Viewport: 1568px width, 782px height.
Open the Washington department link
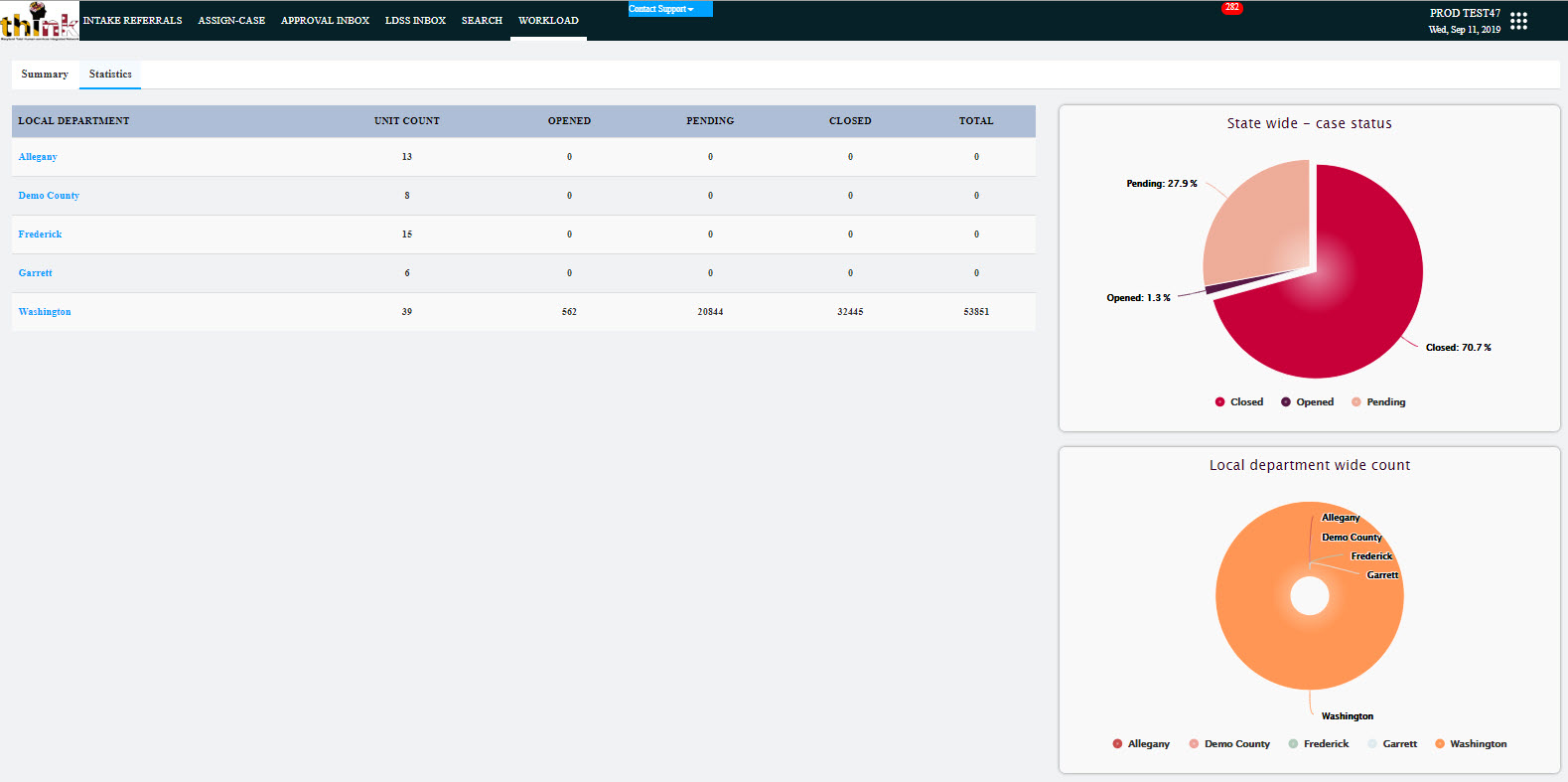tap(45, 312)
